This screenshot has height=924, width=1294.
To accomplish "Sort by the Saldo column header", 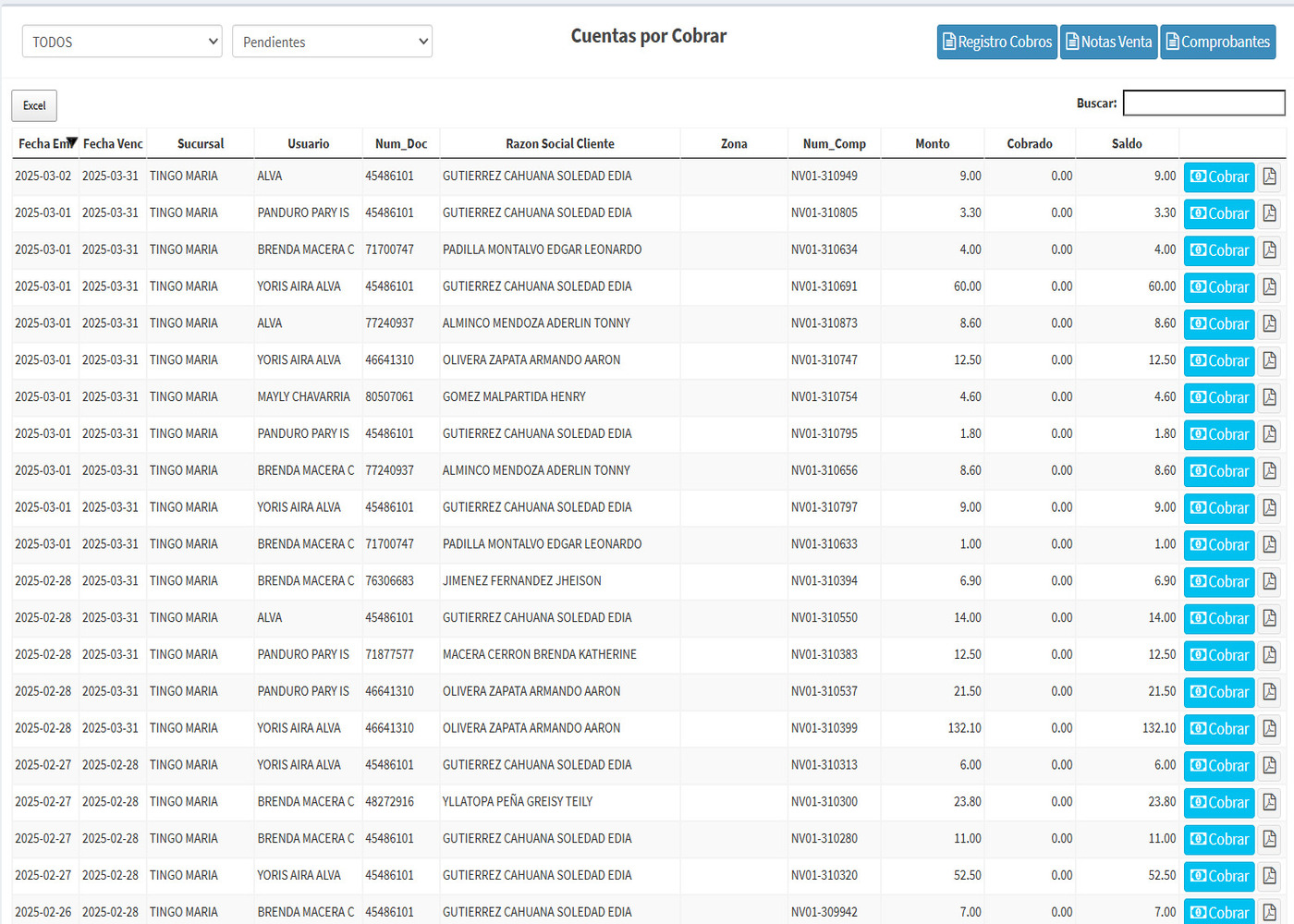I will tap(1126, 143).
